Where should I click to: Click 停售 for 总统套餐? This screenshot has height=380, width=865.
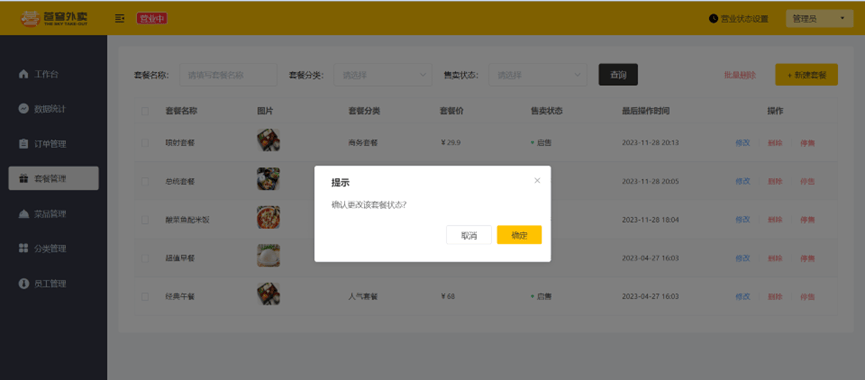[x=808, y=181]
